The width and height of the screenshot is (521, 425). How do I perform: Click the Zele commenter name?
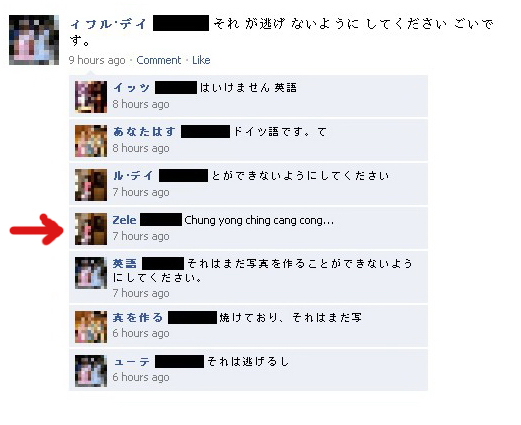pos(124,220)
